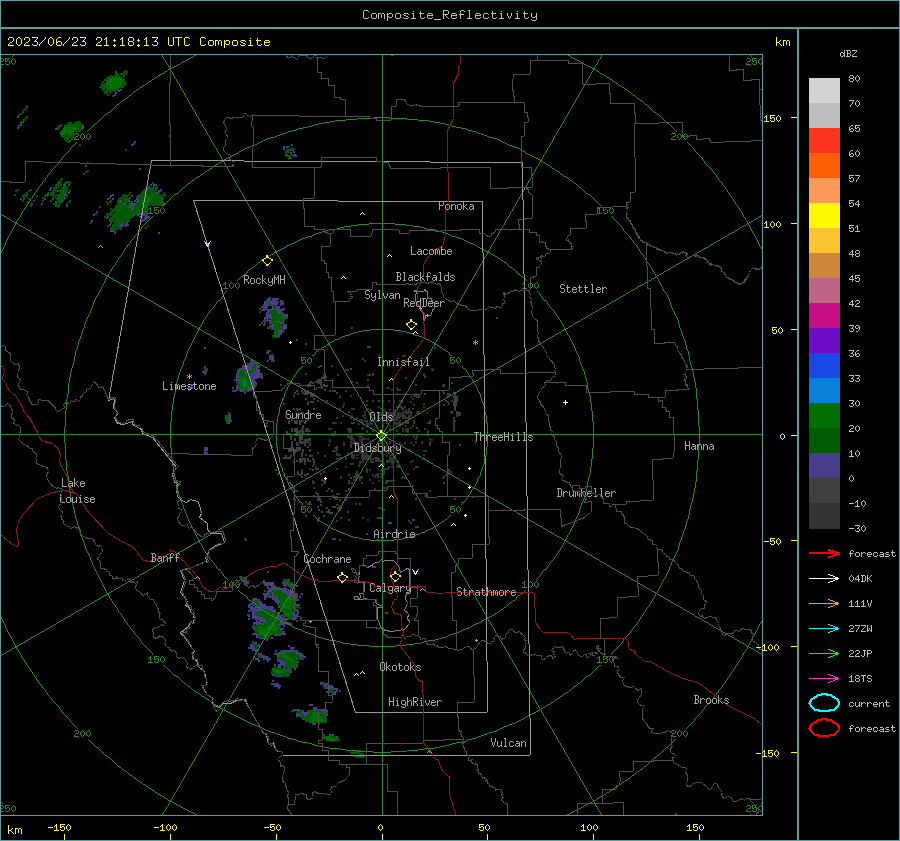Pick the magenta 39–42 dBZ color swatch

point(824,316)
